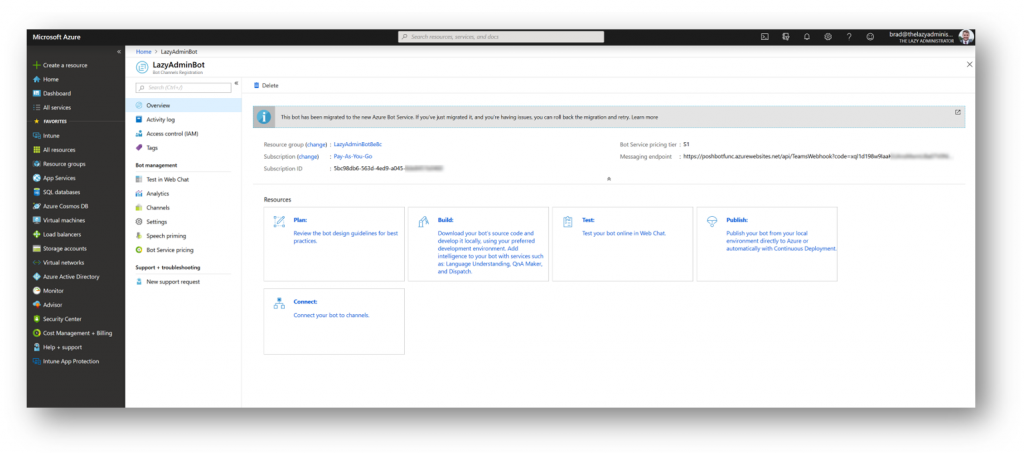Click the top search resources field
Image resolution: width=1024 pixels, height=453 pixels.
click(x=500, y=37)
